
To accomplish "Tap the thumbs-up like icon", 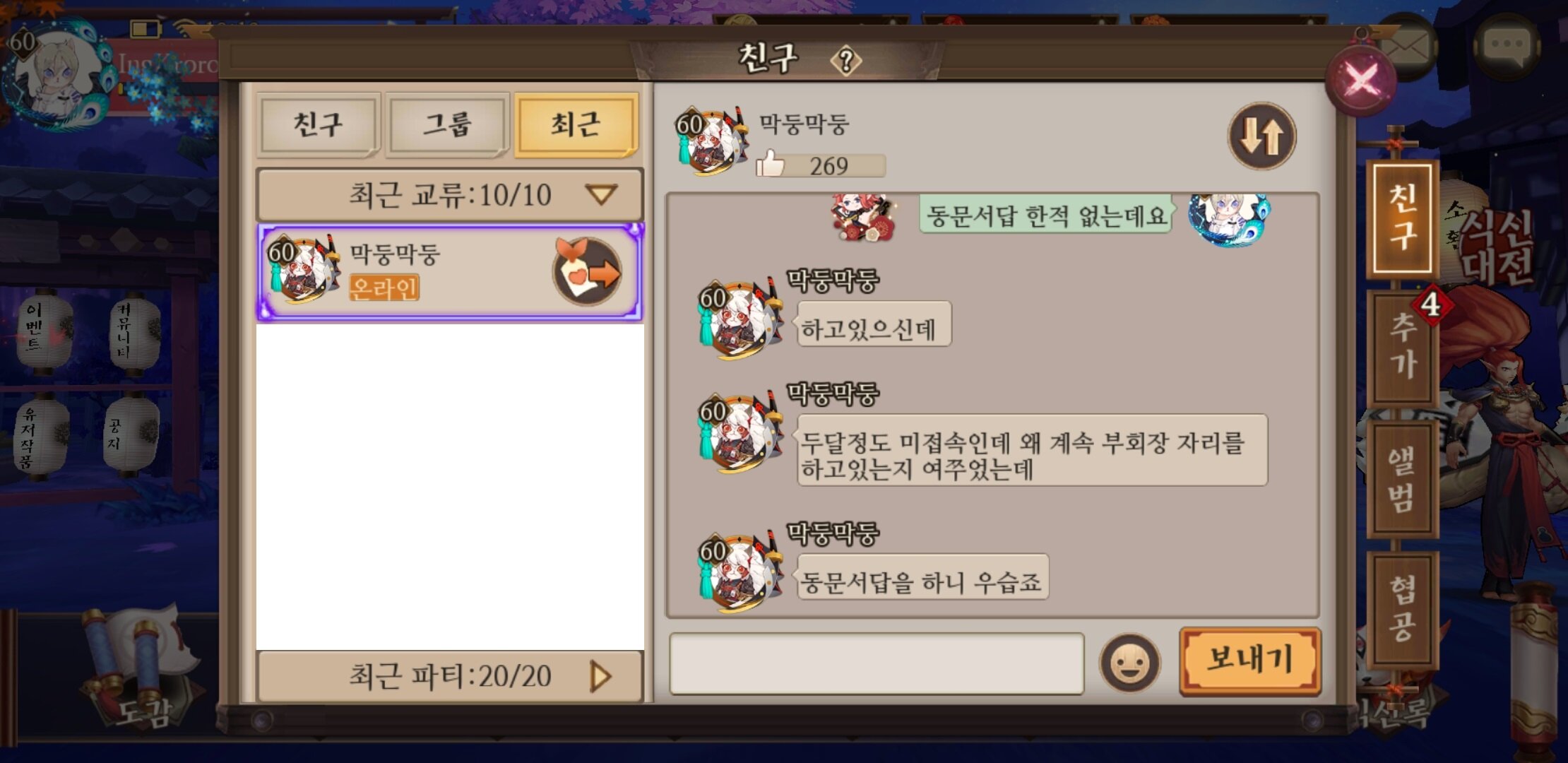I will [770, 164].
